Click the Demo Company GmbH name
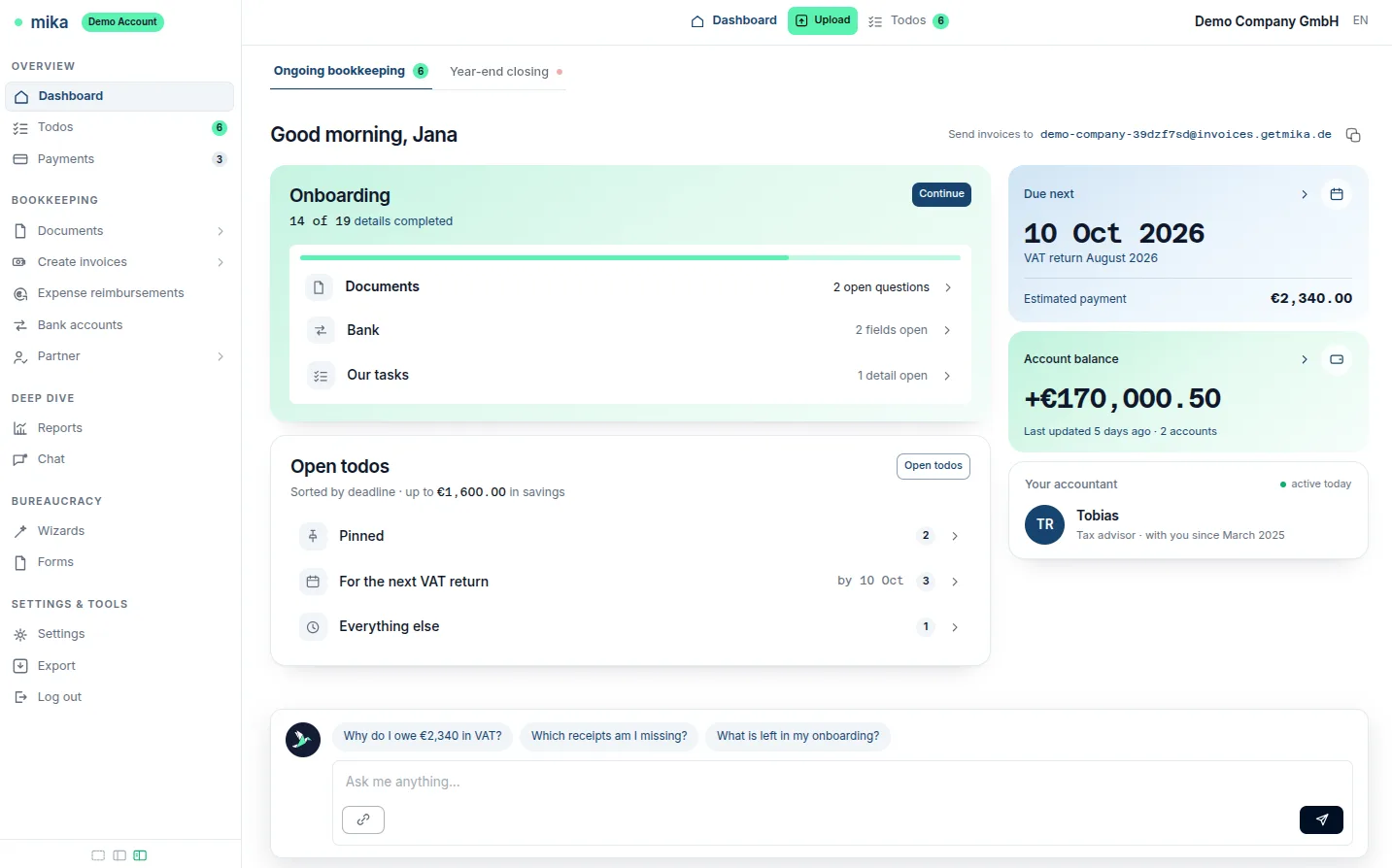This screenshot has height=868, width=1392. tap(1267, 21)
